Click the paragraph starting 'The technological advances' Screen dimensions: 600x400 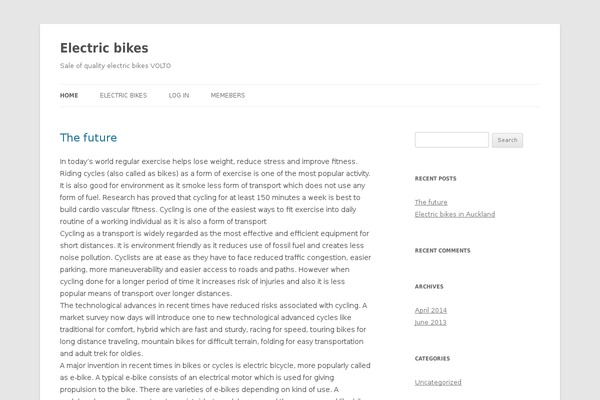pos(214,329)
